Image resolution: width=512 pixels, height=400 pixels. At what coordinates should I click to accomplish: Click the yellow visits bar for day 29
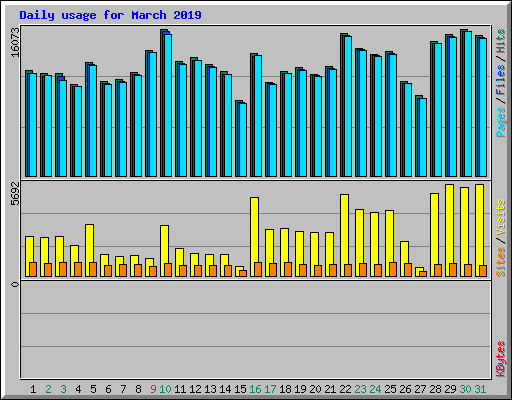point(449,230)
